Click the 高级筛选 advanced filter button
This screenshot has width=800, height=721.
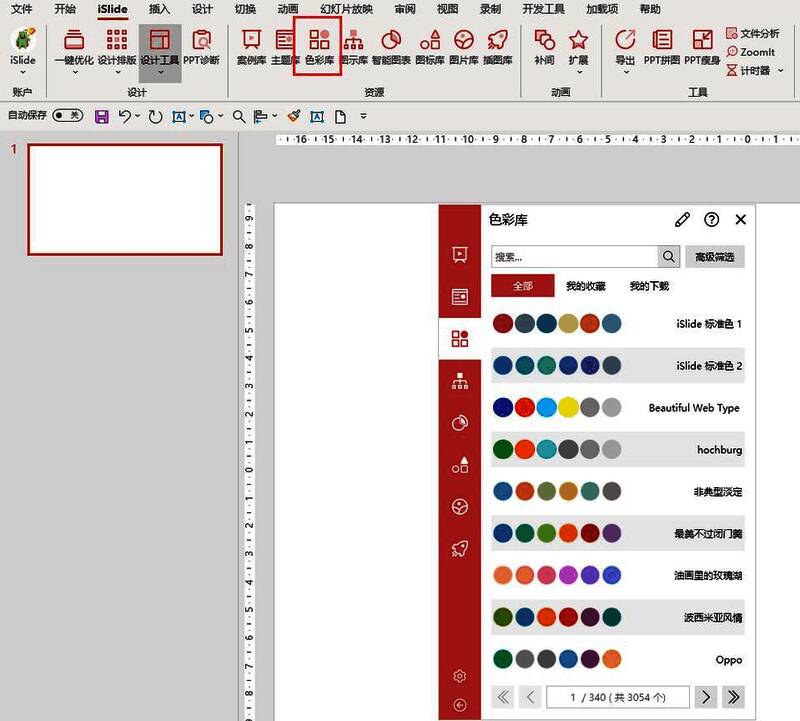pos(714,257)
